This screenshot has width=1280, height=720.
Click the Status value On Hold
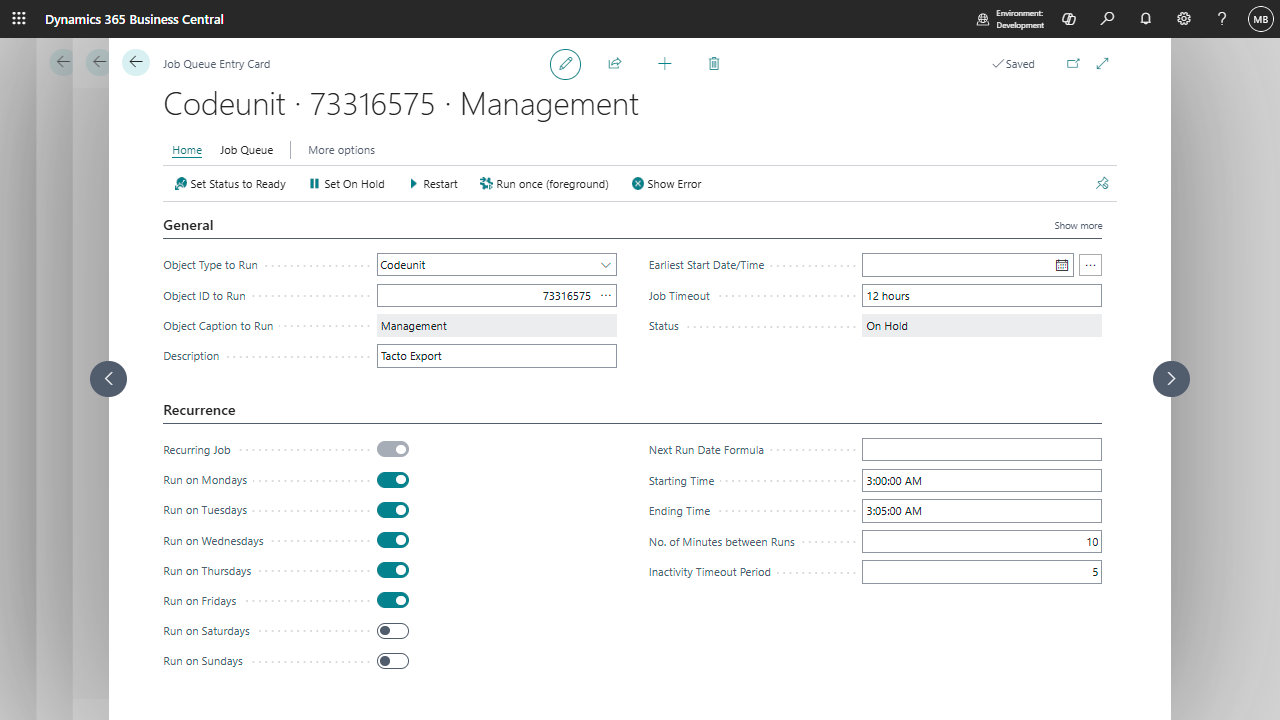(x=982, y=326)
